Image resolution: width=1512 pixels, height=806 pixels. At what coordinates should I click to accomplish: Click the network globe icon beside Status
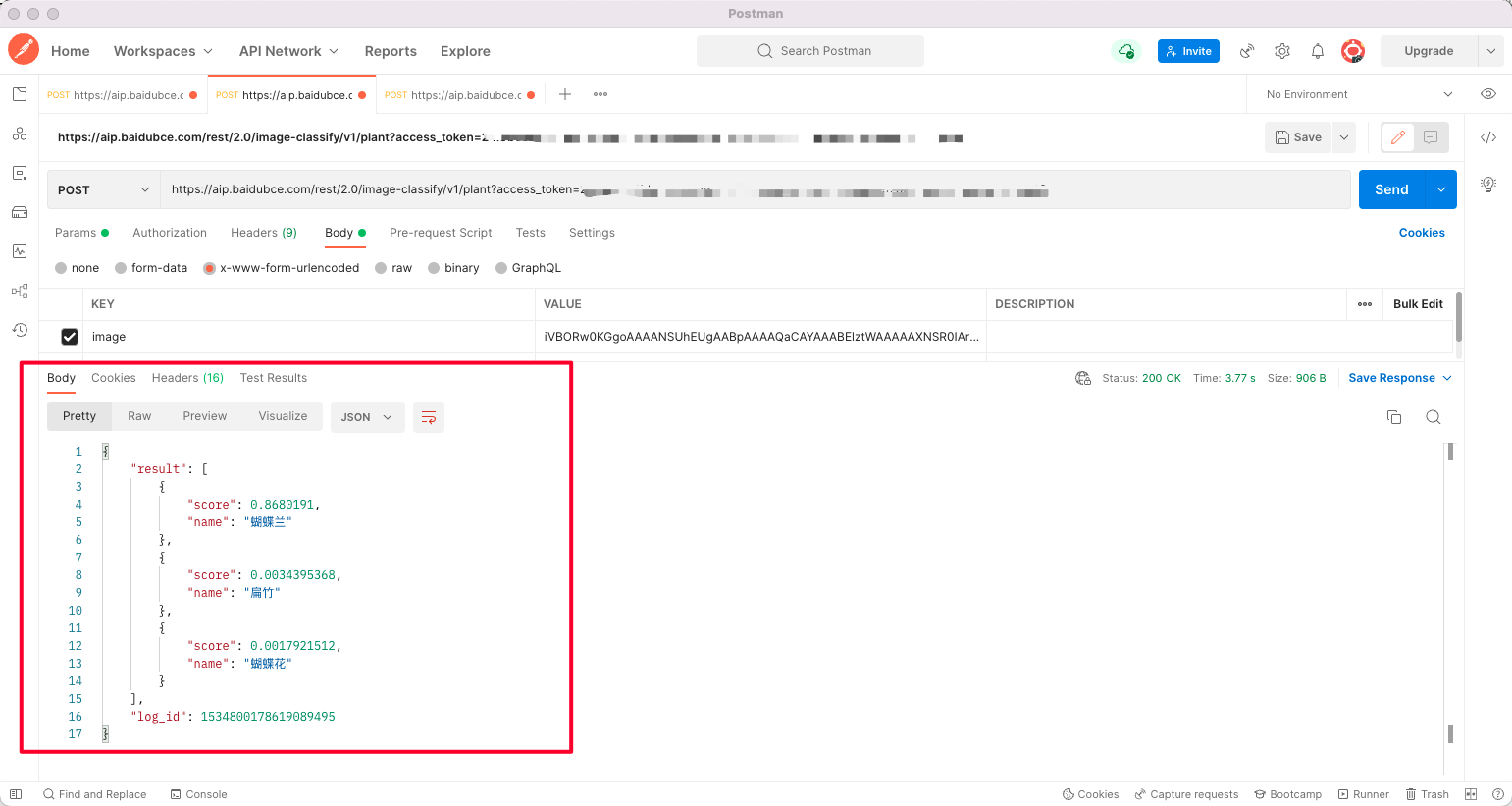coord(1083,378)
